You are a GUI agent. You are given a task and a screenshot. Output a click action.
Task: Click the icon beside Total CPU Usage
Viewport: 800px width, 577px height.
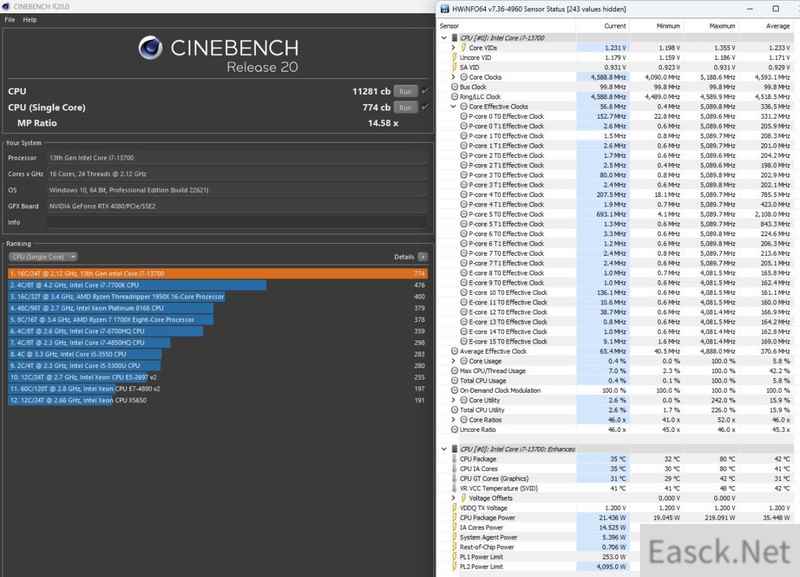click(x=454, y=381)
